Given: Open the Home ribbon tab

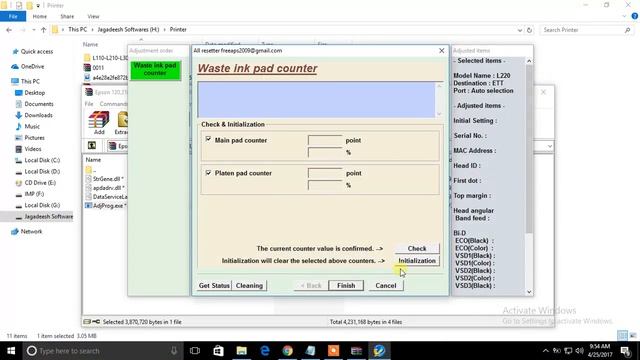Looking at the screenshot, I should pos(40,16).
